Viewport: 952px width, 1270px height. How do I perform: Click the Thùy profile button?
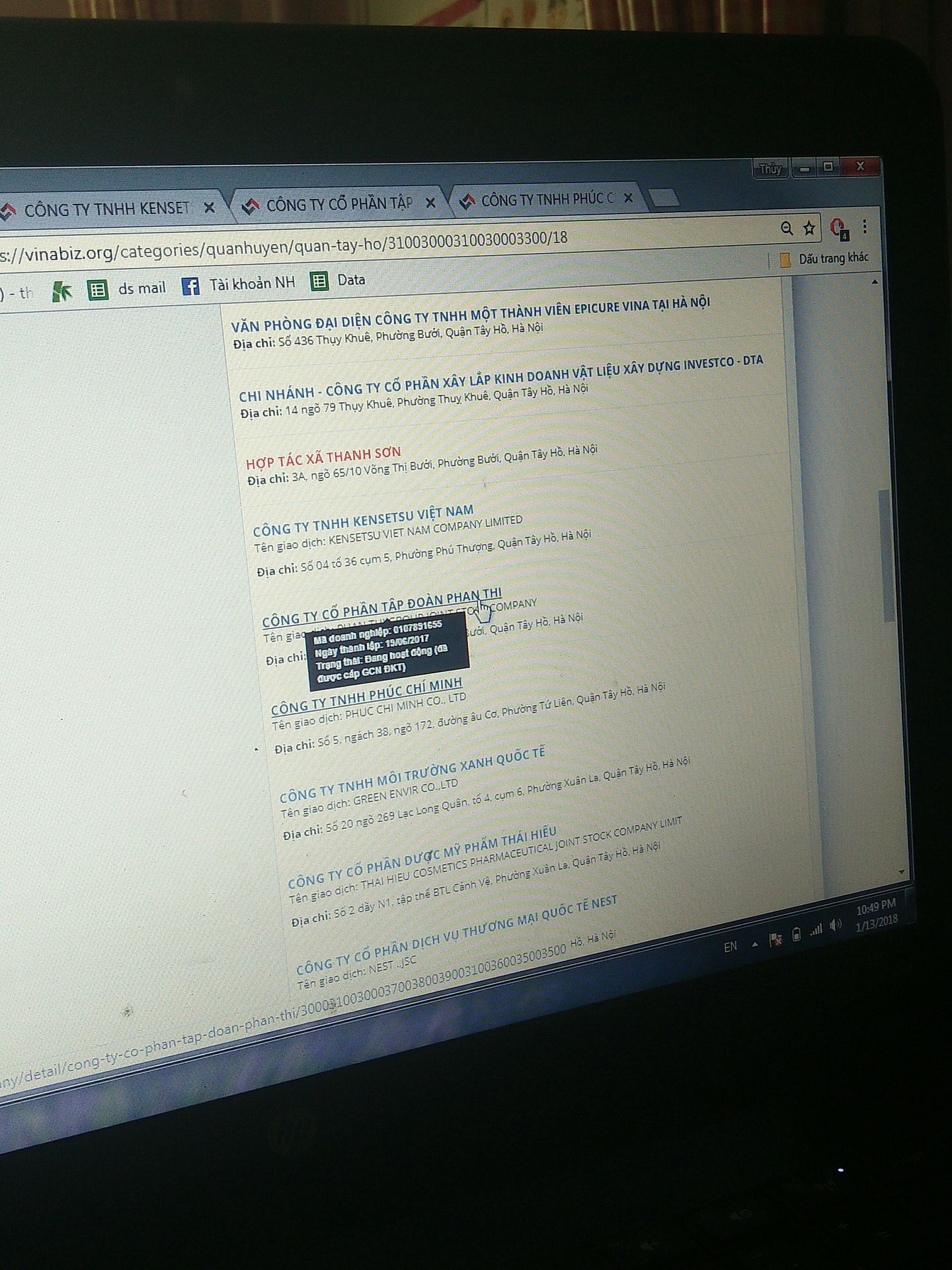point(770,169)
